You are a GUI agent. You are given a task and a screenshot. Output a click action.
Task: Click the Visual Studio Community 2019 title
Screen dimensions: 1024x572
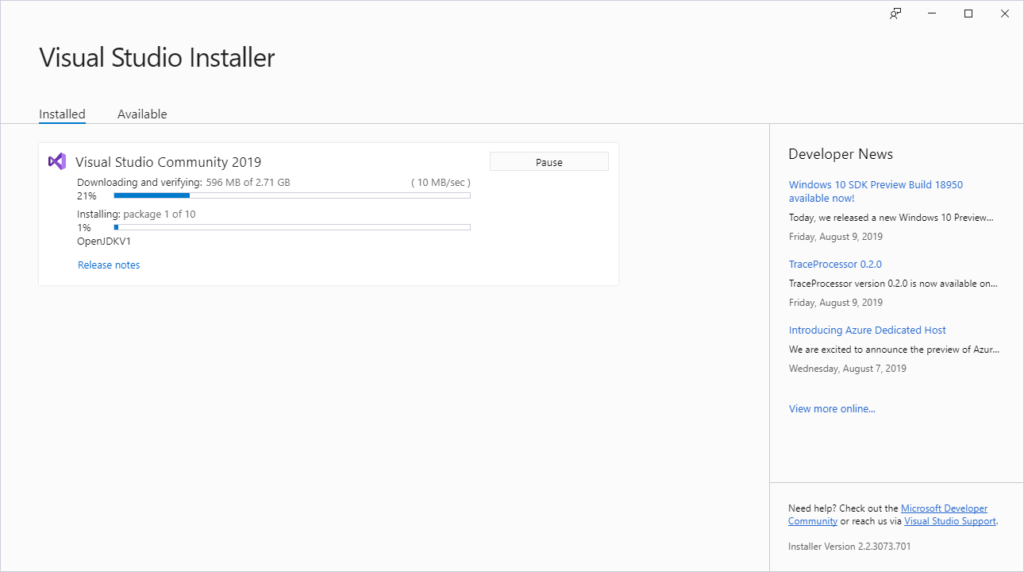click(x=168, y=162)
